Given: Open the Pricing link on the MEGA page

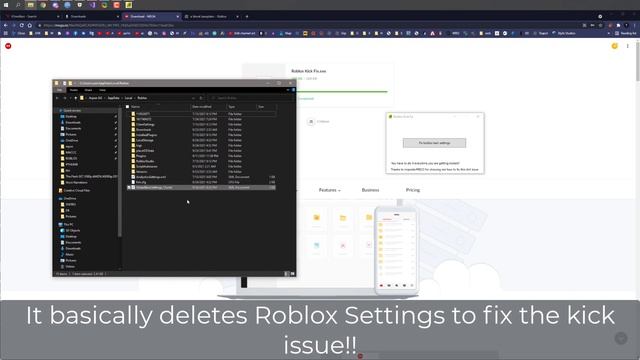Looking at the screenshot, I should (413, 190).
